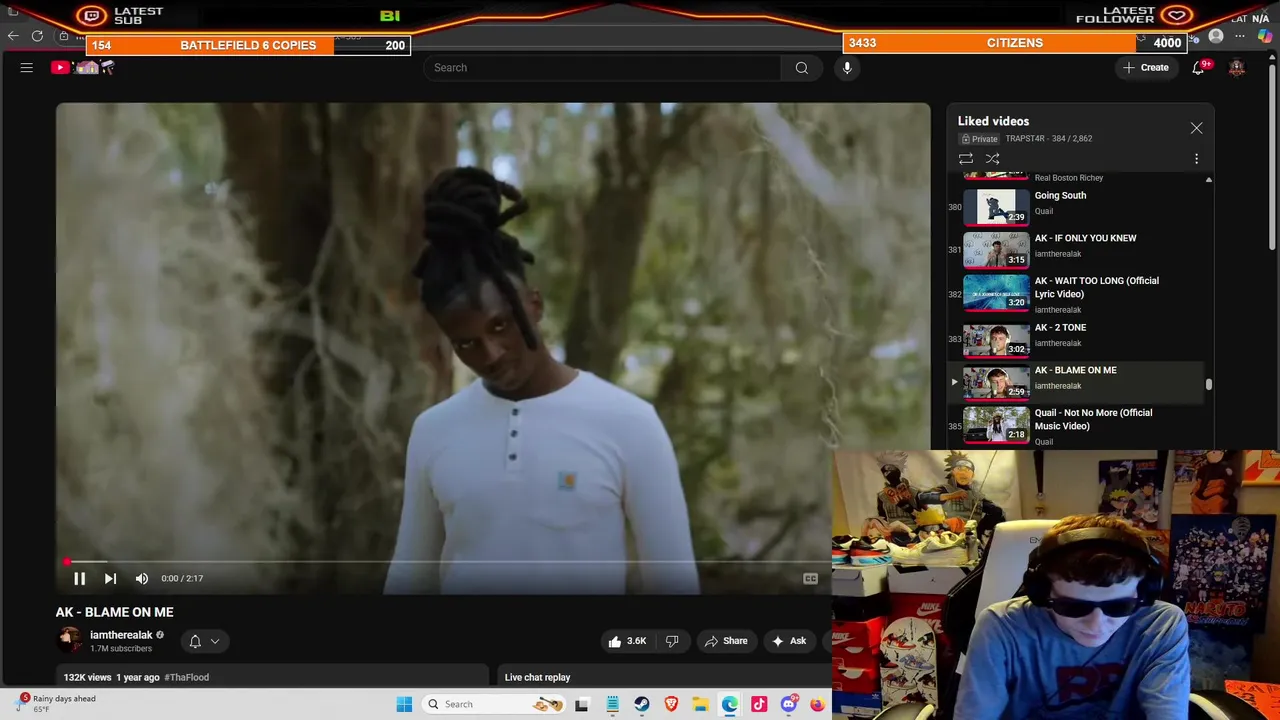1280x720 pixels.
Task: Open Firefox from the taskbar
Action: pyautogui.click(x=817, y=704)
